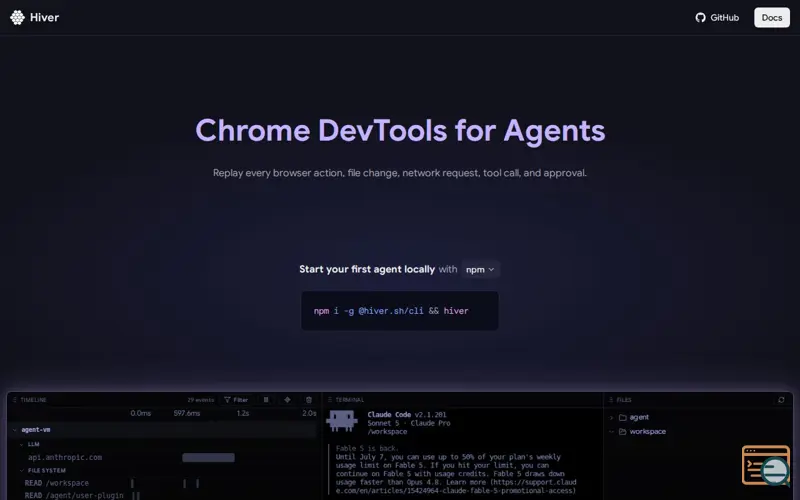The height and width of the screenshot is (500, 800).
Task: Click the TIMELINE panel title
Action: [x=33, y=400]
